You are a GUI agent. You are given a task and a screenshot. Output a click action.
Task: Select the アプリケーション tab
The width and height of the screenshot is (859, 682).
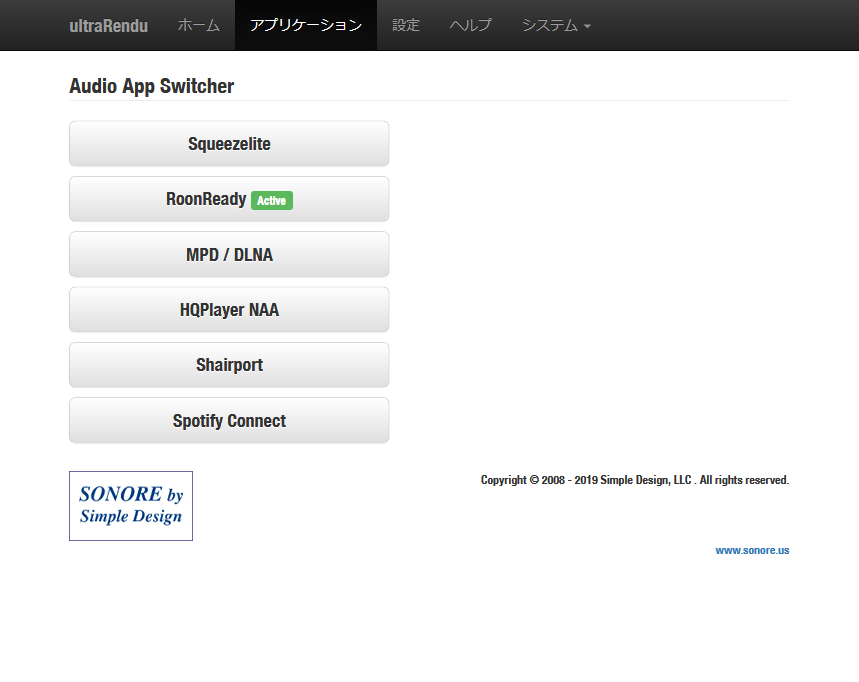click(306, 26)
